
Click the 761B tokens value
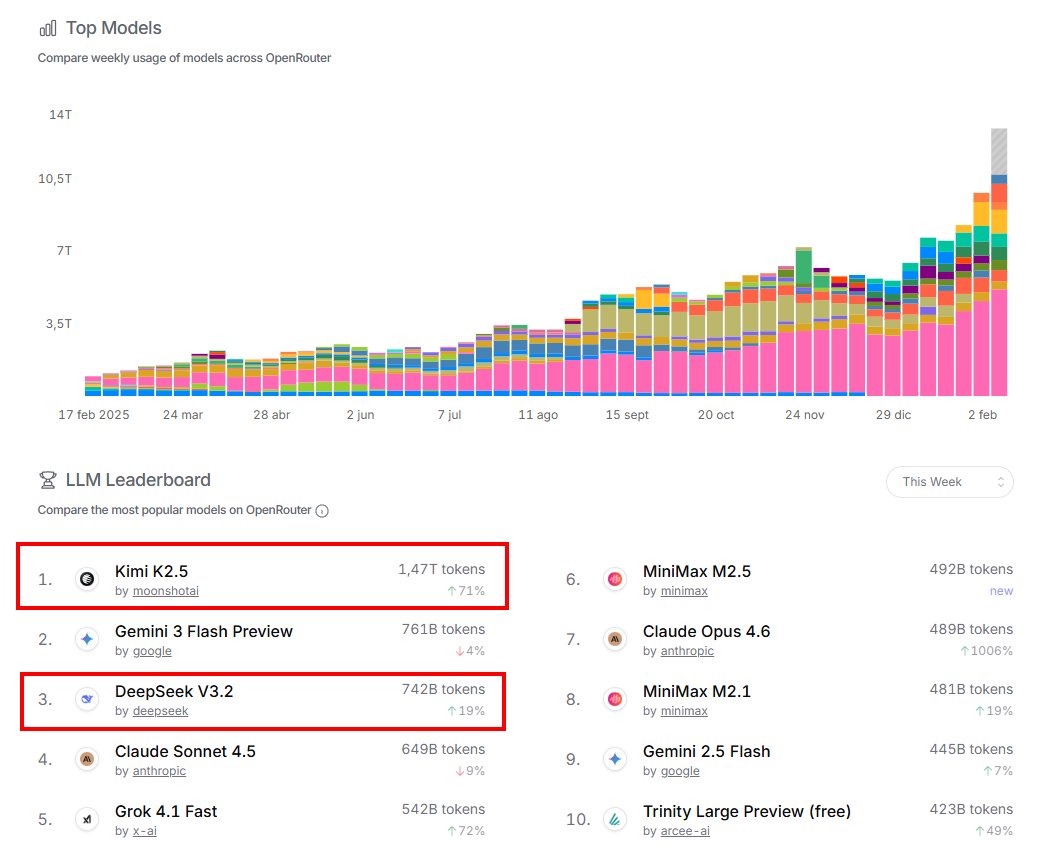coord(444,630)
